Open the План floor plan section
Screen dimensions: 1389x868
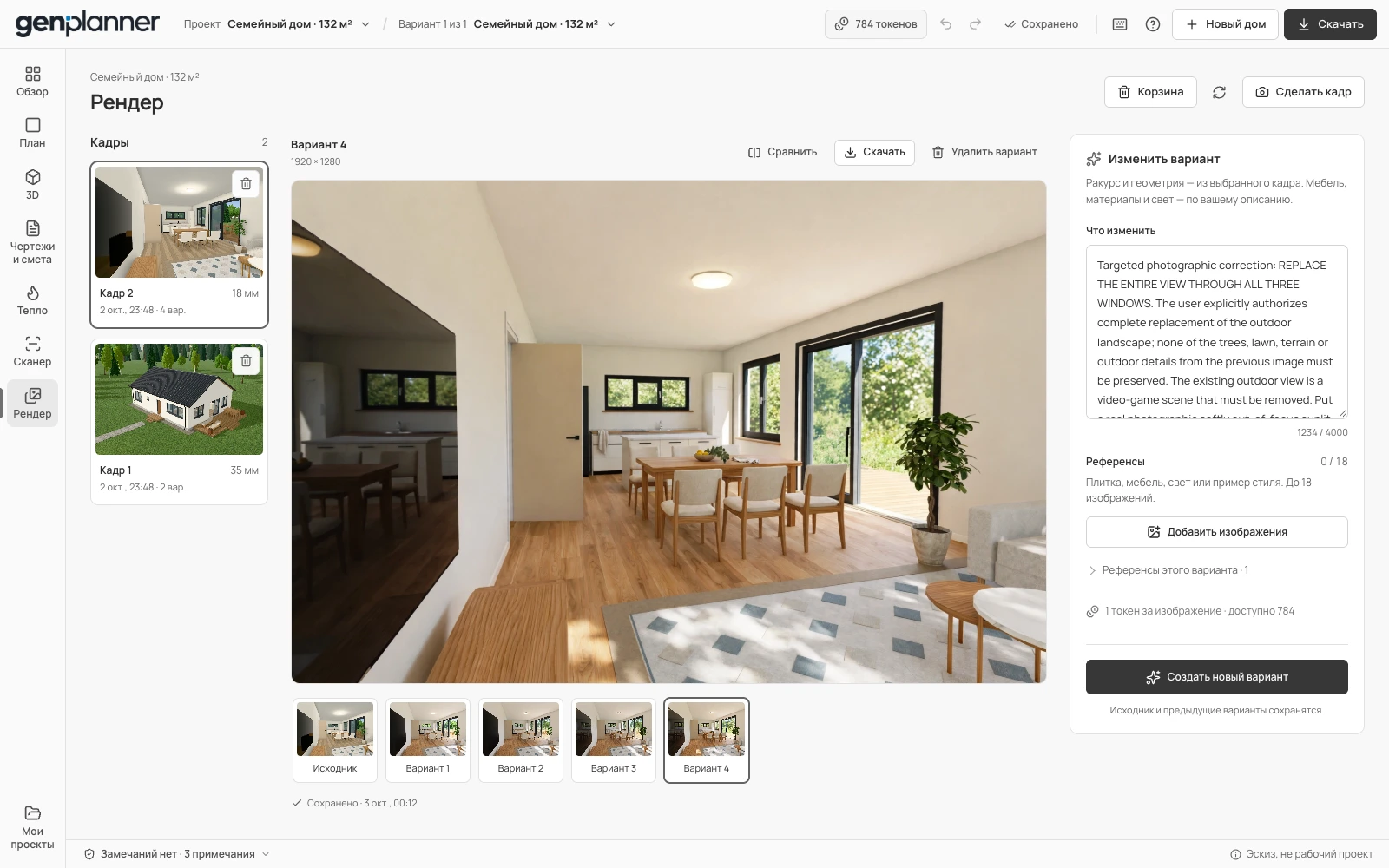coord(32,133)
